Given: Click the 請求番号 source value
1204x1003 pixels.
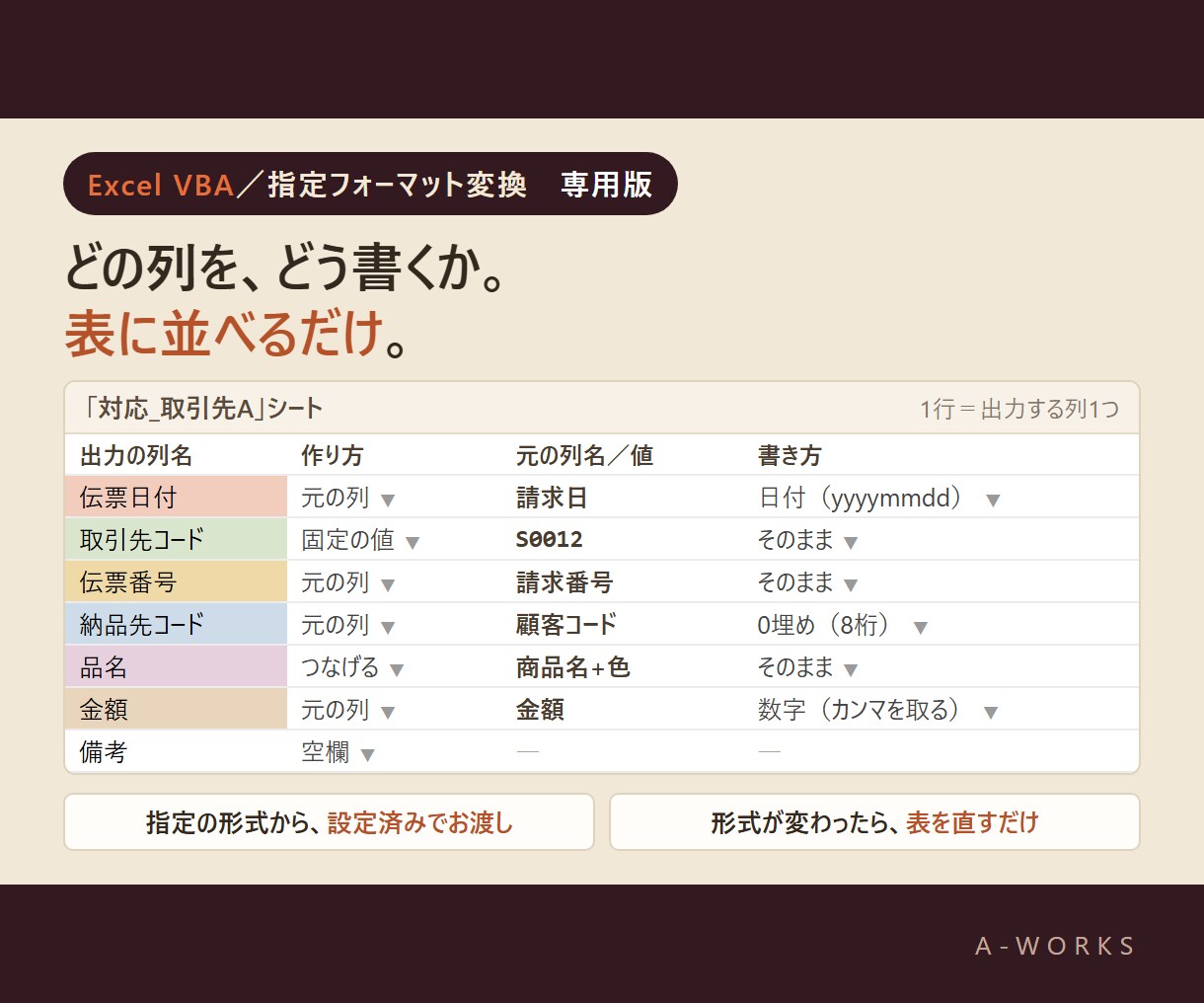Looking at the screenshot, I should tap(564, 583).
